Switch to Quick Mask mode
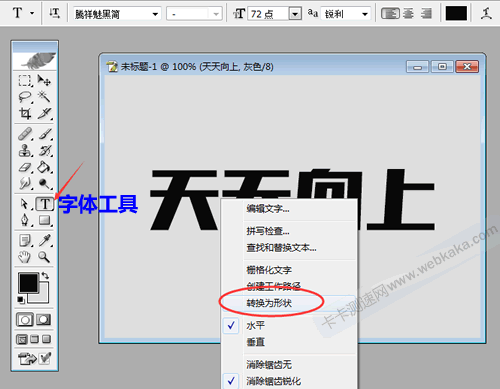The height and width of the screenshot is (389, 500). pyautogui.click(x=43, y=320)
